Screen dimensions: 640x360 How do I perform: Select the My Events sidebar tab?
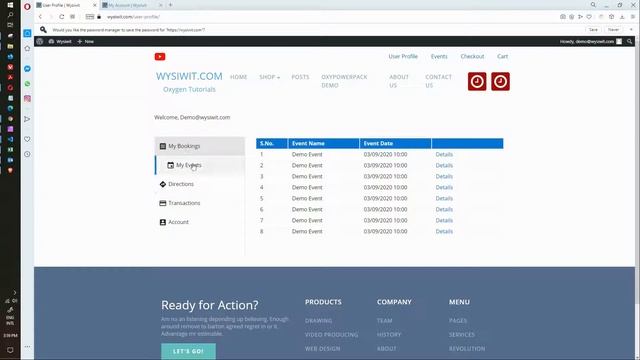coord(200,165)
